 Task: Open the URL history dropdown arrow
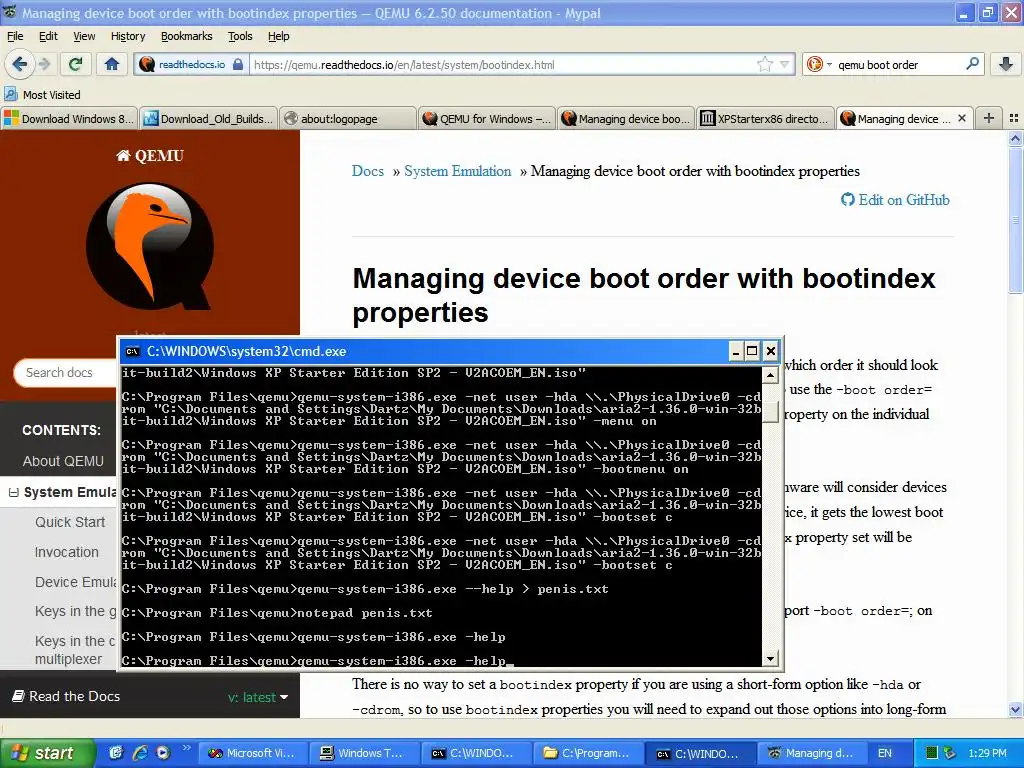tap(784, 64)
